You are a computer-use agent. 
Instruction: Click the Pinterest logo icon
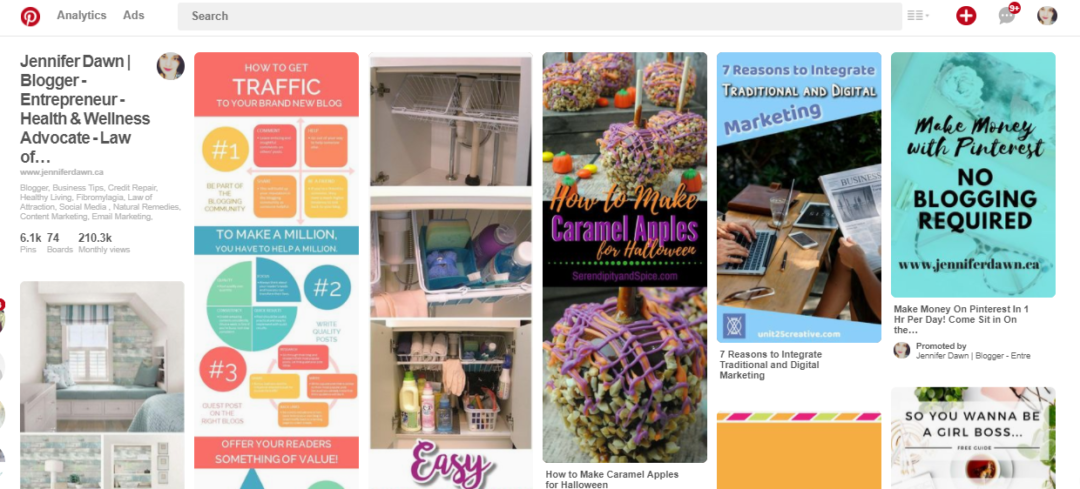pyautogui.click(x=30, y=16)
